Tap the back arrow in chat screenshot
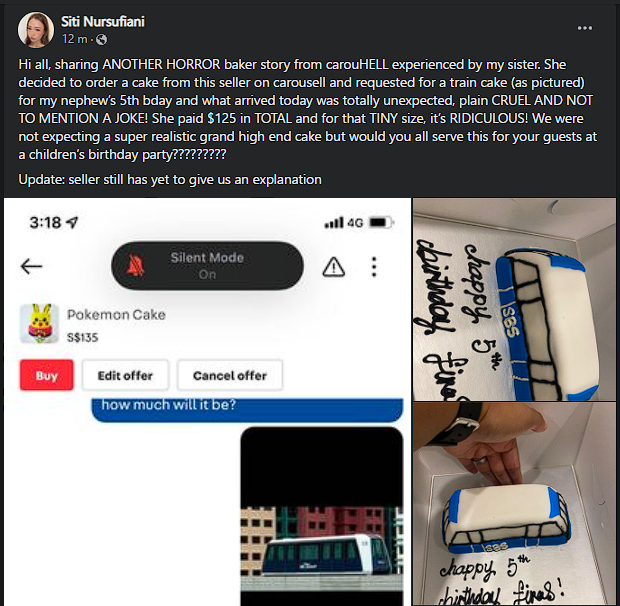 pos(31,266)
